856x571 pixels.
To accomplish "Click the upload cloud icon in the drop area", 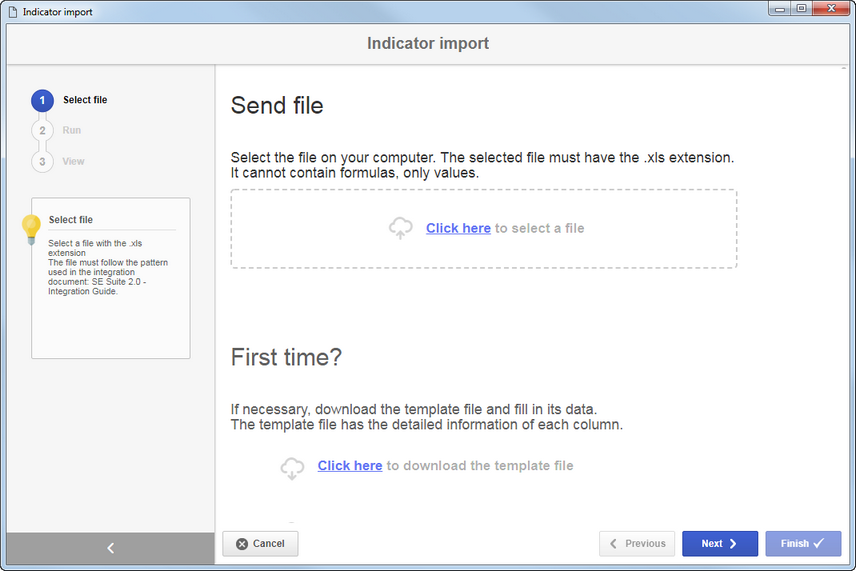I will [x=400, y=228].
